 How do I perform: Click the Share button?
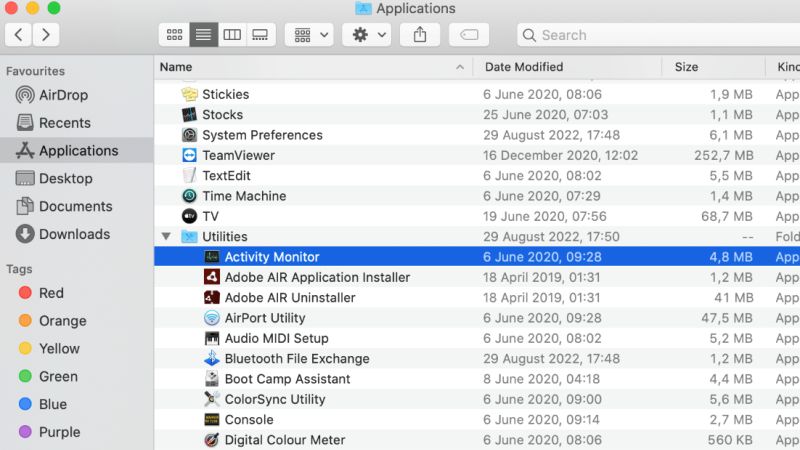(x=420, y=35)
